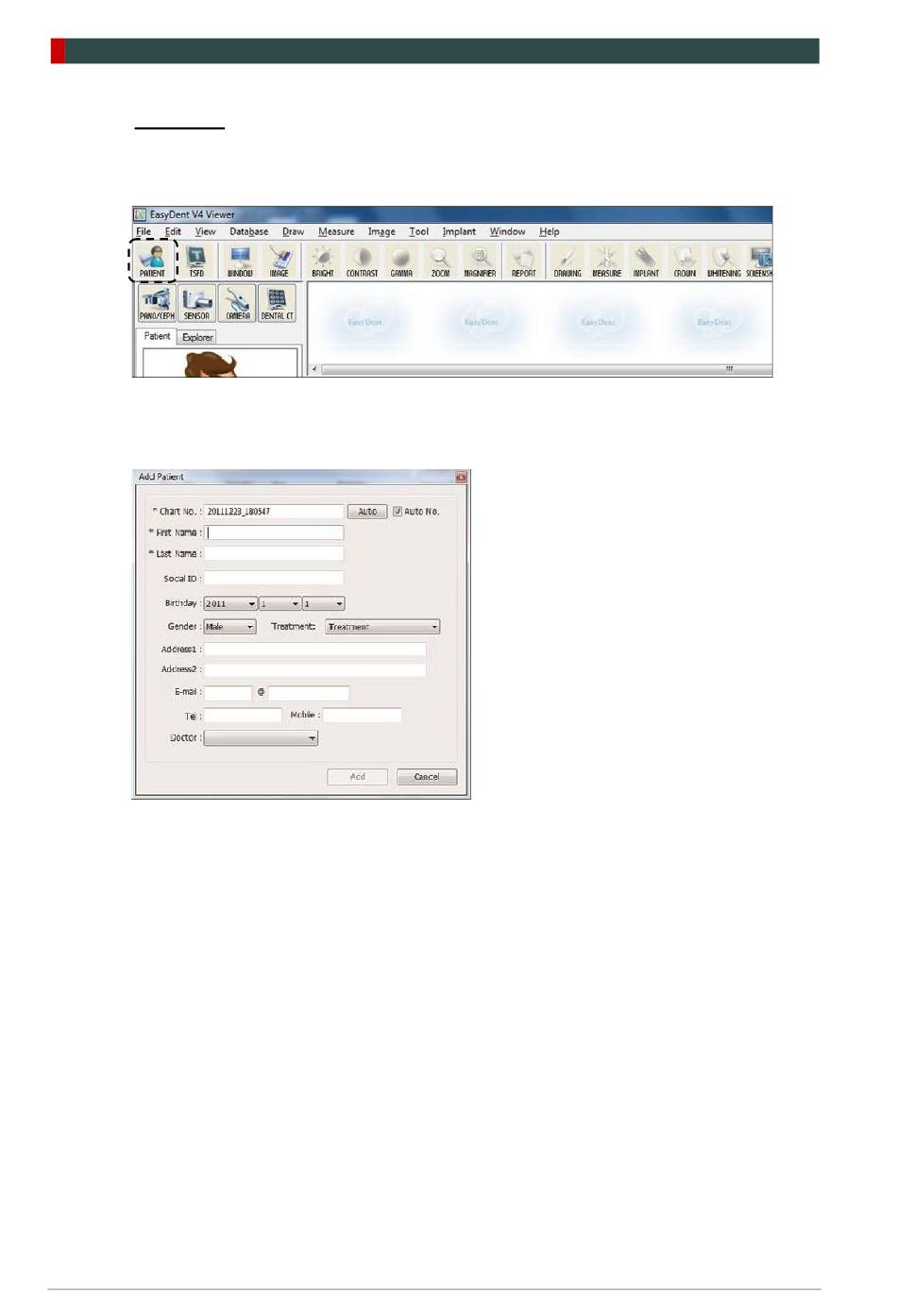Open the Pano/Ceph capture tool
The width and height of the screenshot is (897, 1316).
(x=157, y=303)
